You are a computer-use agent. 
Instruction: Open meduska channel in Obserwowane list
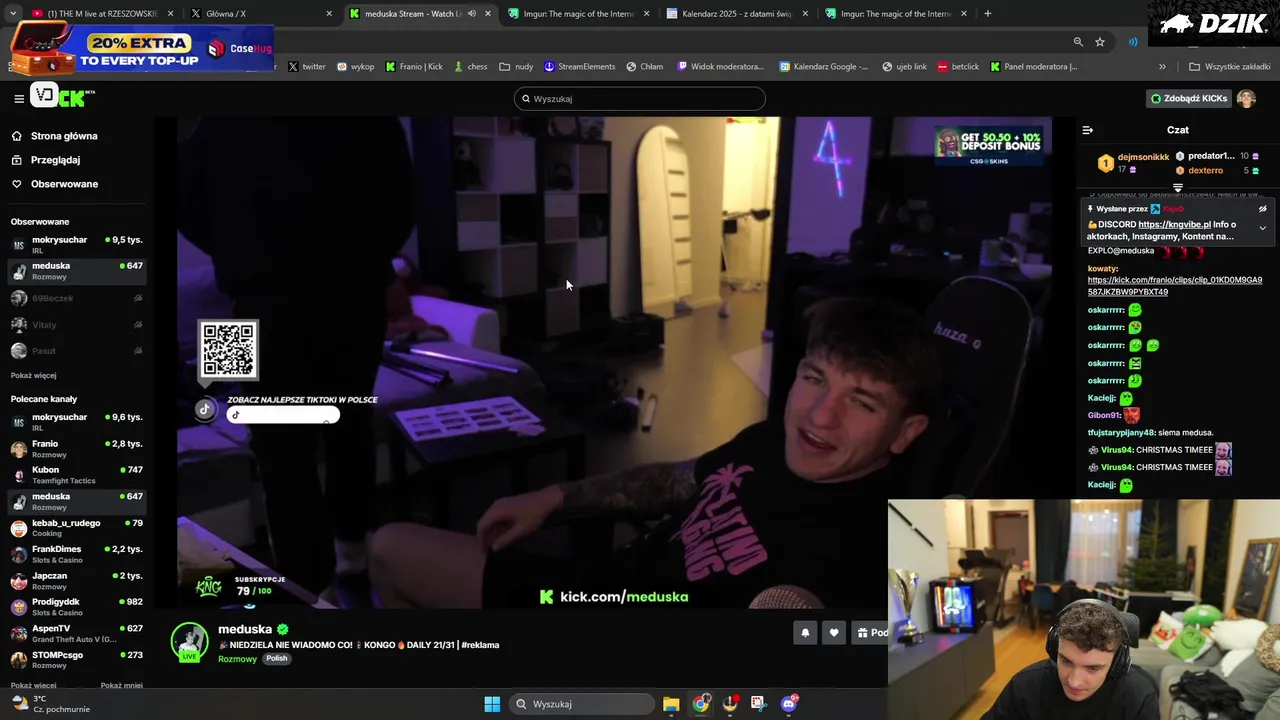pyautogui.click(x=76, y=271)
